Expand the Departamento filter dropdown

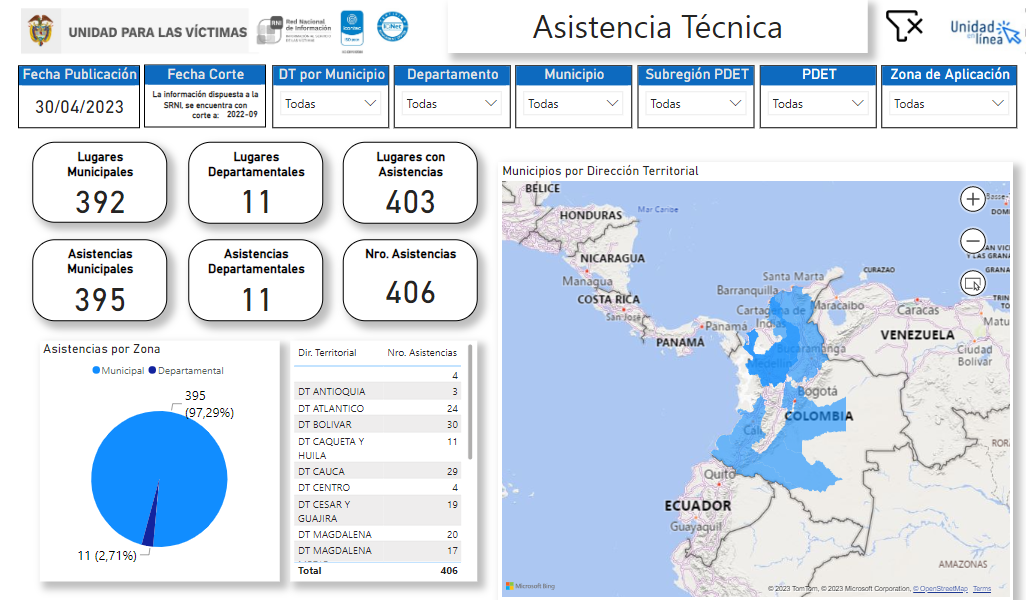(x=452, y=103)
